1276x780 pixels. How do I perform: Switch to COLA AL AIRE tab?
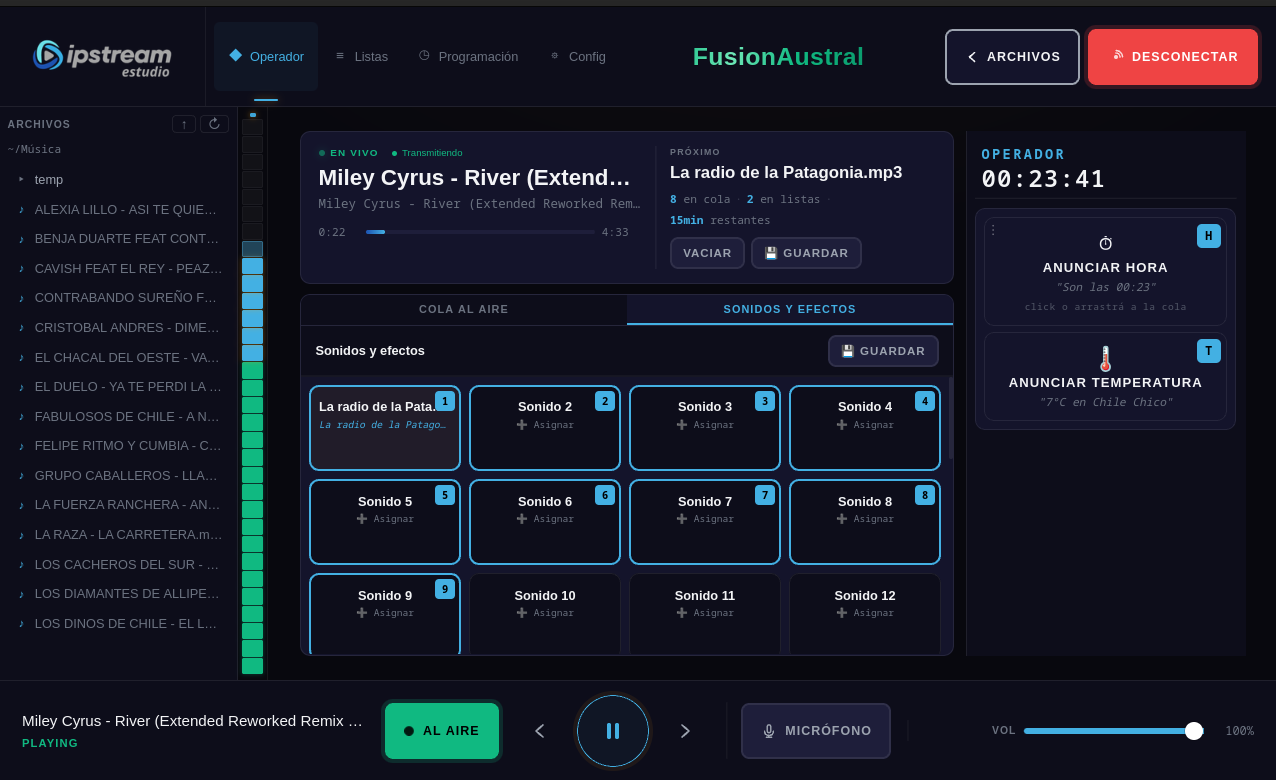coord(464,309)
